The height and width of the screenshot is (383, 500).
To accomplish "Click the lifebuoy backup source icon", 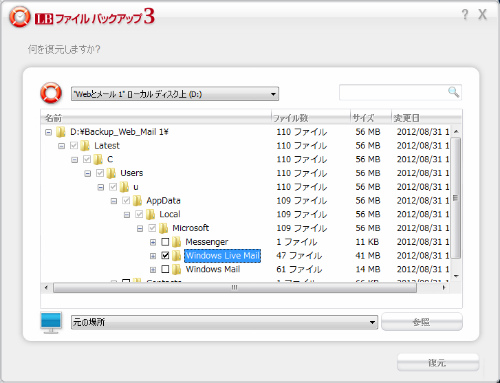I will point(51,93).
